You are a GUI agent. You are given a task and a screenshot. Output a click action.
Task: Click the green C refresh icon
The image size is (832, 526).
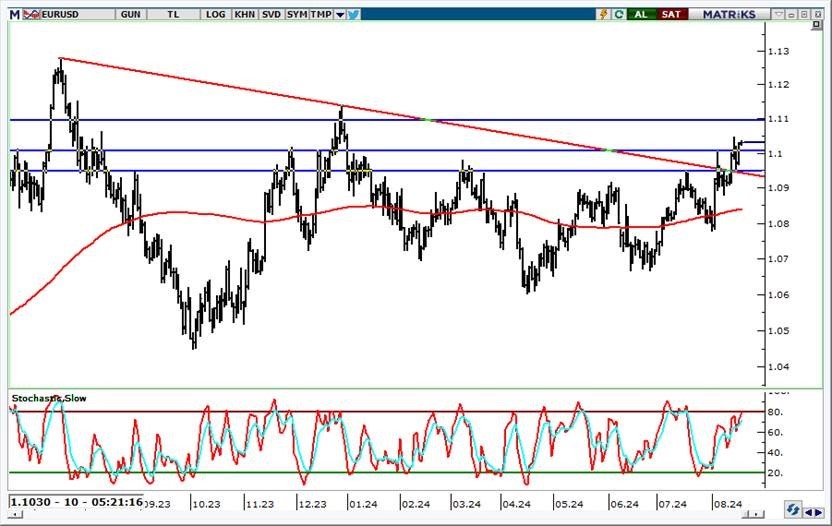(x=620, y=14)
